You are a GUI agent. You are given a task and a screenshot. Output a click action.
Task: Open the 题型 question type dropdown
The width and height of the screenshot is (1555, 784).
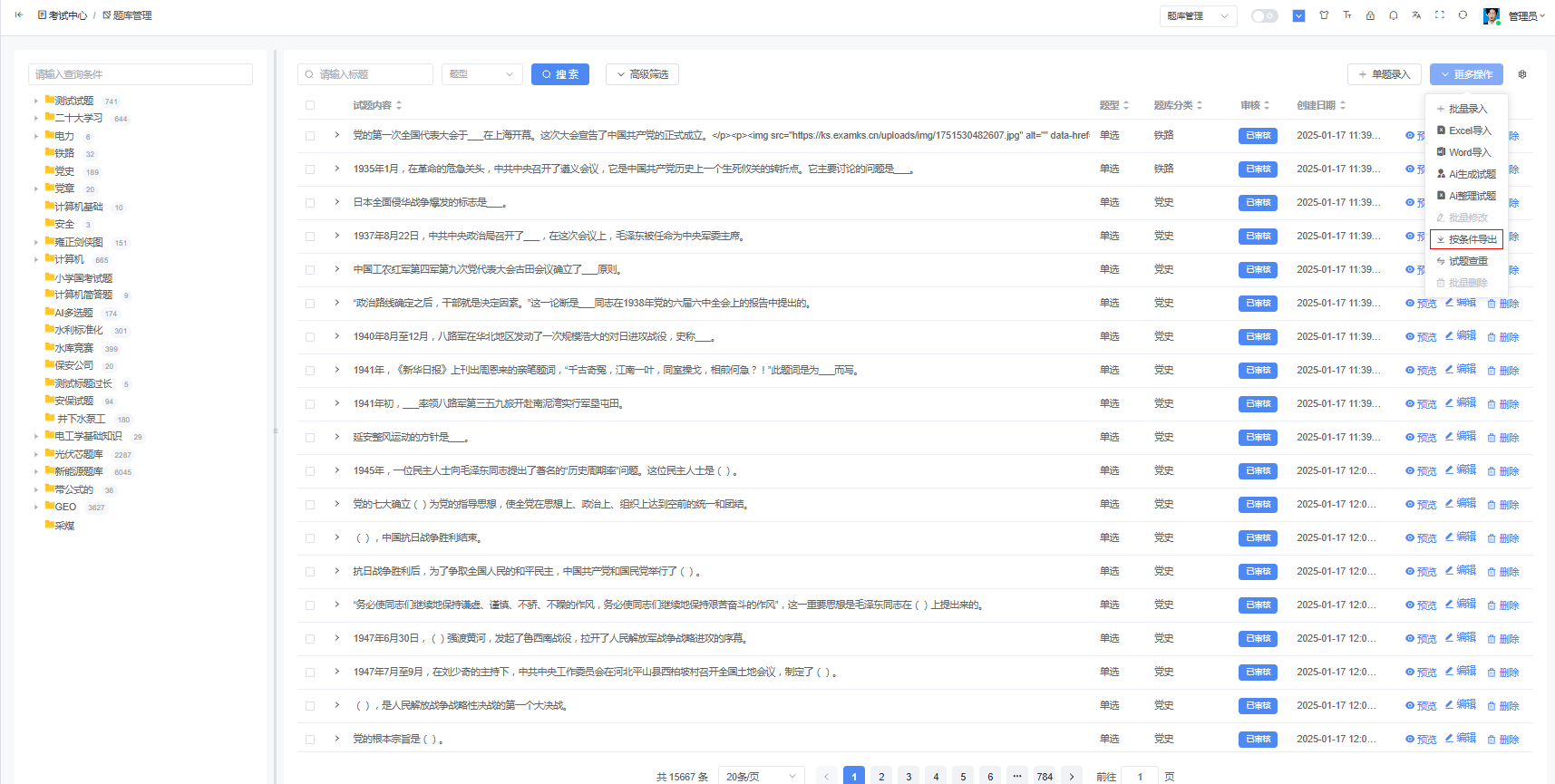(x=481, y=74)
